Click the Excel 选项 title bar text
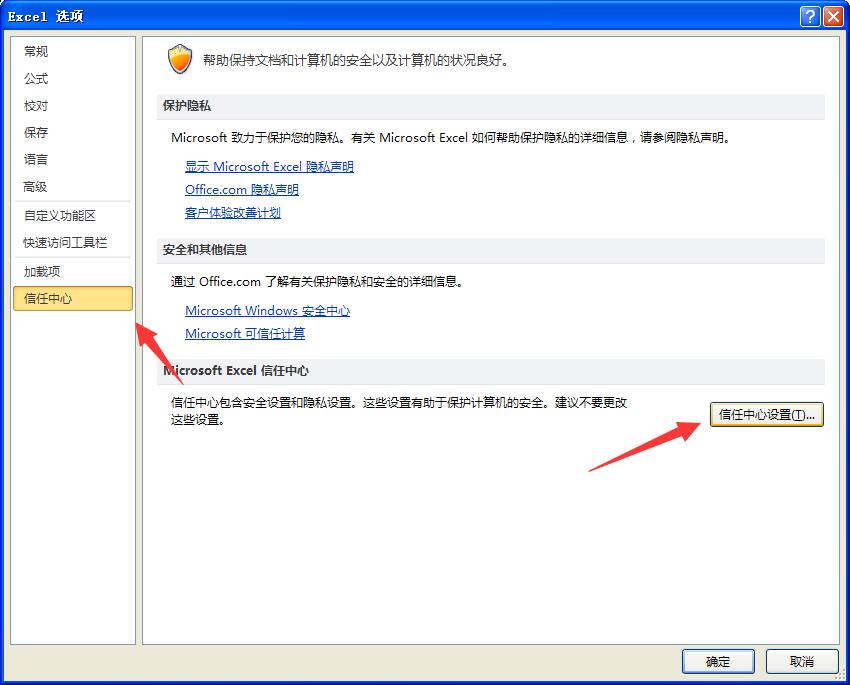Image resolution: width=850 pixels, height=685 pixels. (46, 16)
